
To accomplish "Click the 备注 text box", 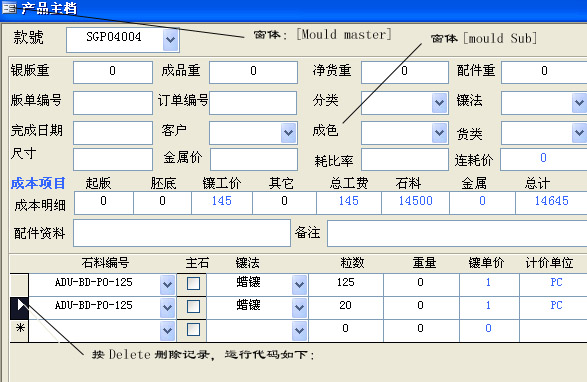I will click(x=457, y=233).
